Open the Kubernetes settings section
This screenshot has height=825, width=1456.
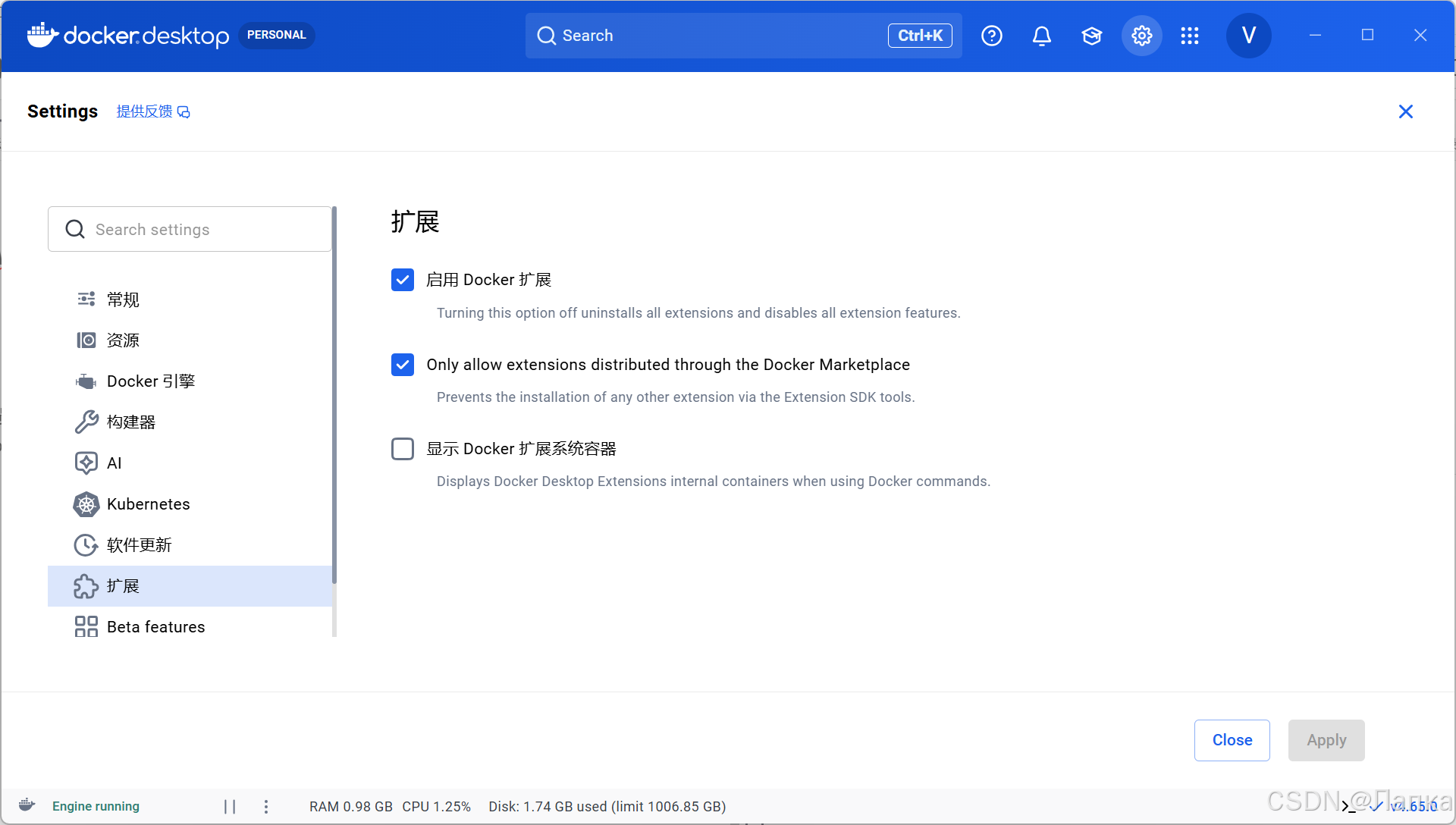coord(148,504)
